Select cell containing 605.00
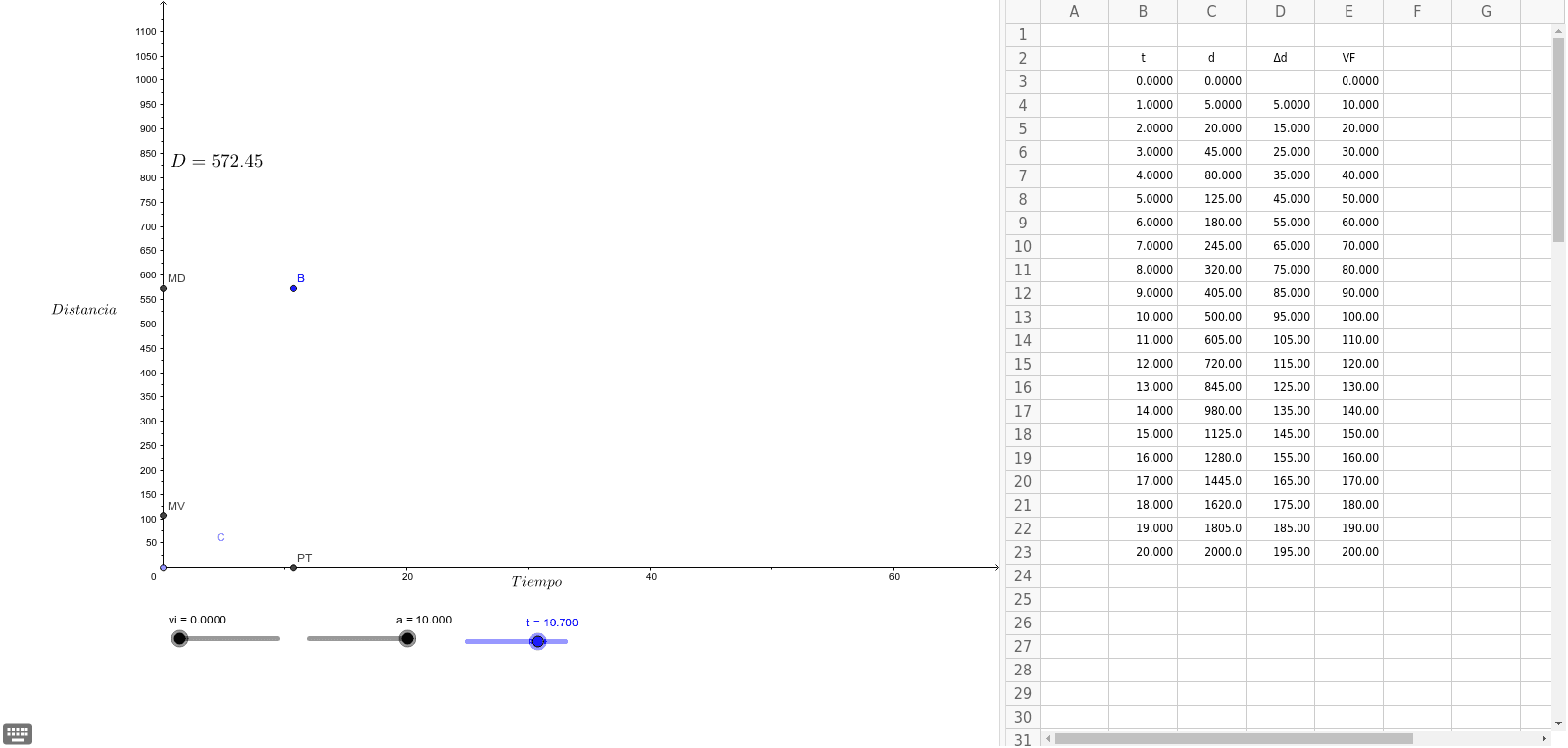Image resolution: width=1568 pixels, height=748 pixels. (x=1211, y=340)
